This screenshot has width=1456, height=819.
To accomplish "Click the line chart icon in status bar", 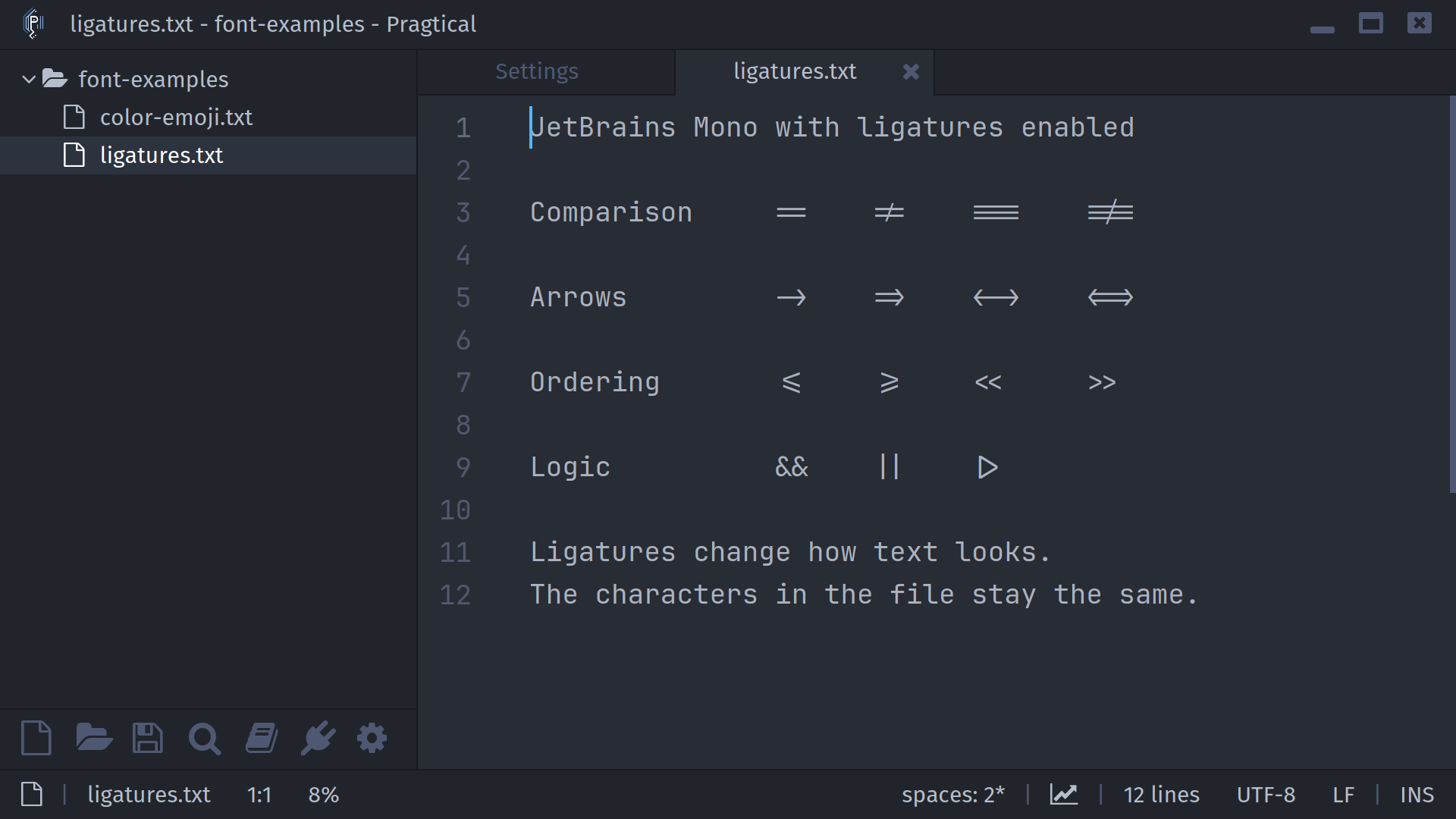I will tap(1064, 794).
